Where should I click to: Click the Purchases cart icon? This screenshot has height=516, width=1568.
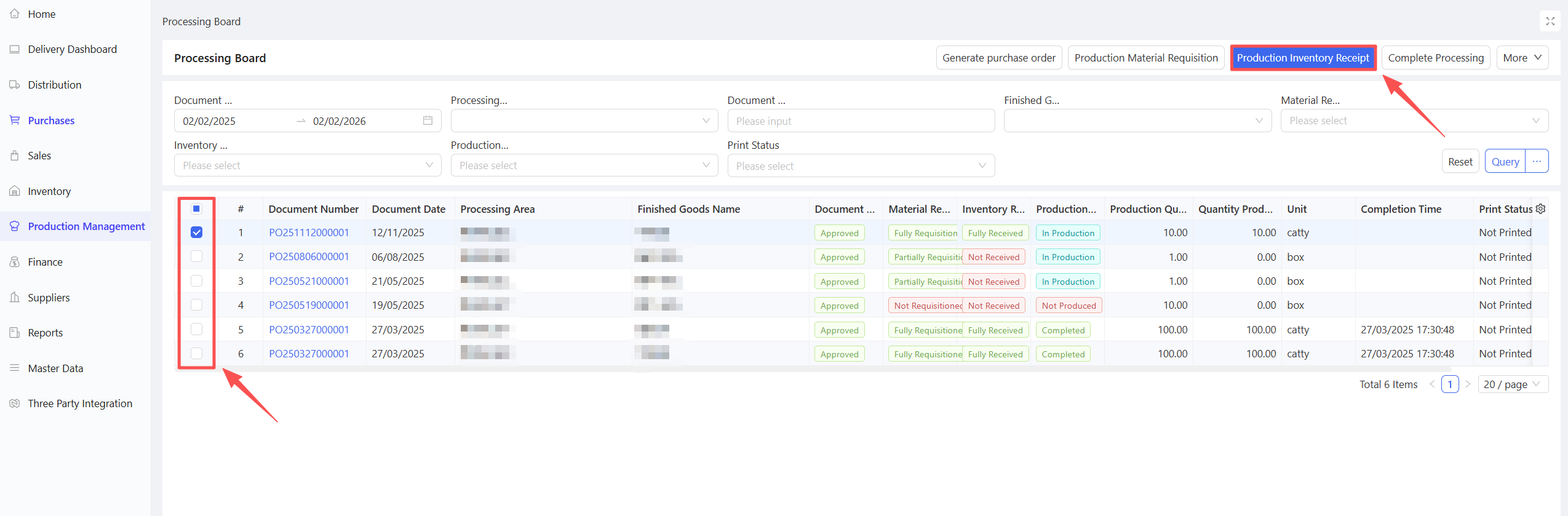coord(15,121)
